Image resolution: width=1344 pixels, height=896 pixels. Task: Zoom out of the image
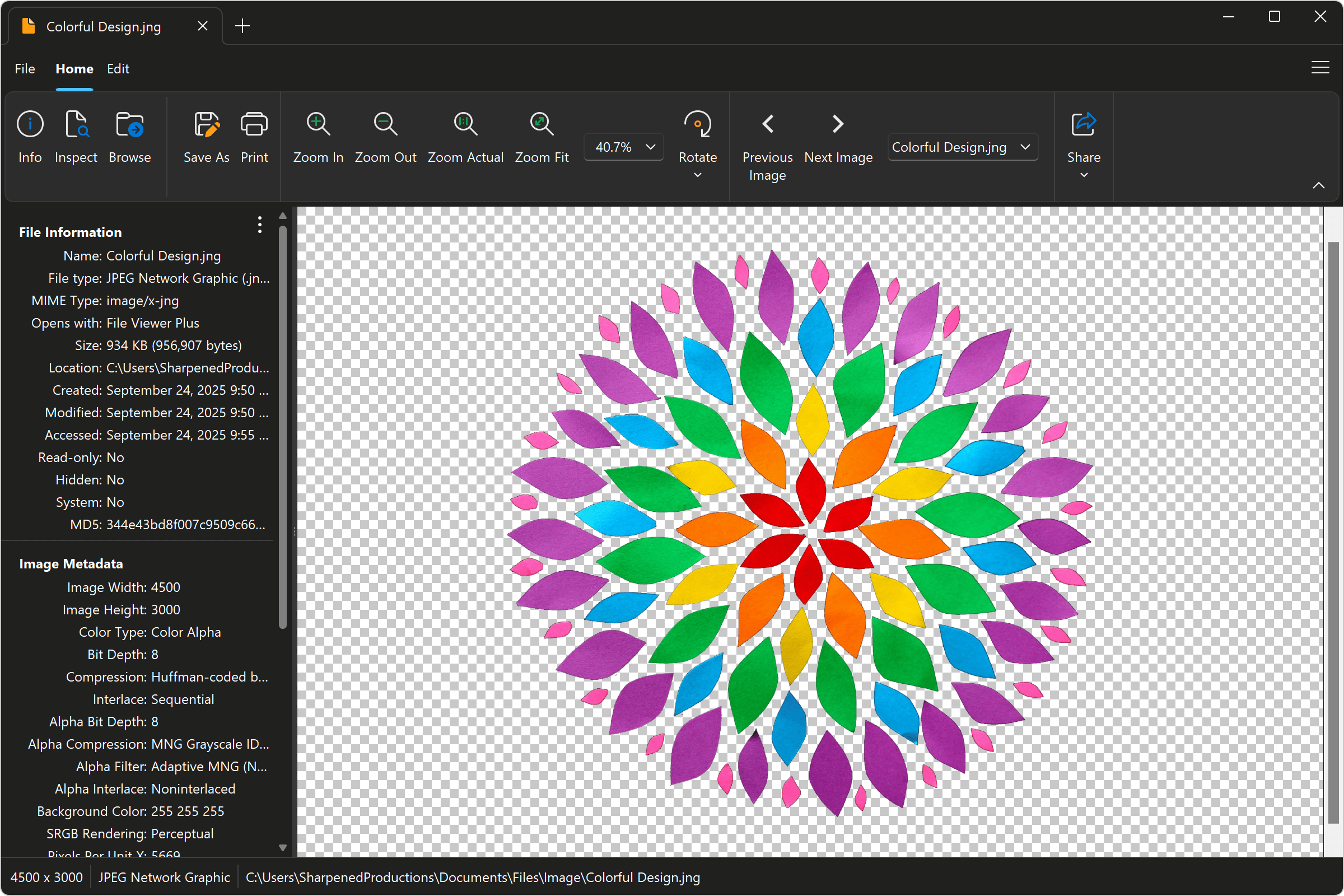385,137
